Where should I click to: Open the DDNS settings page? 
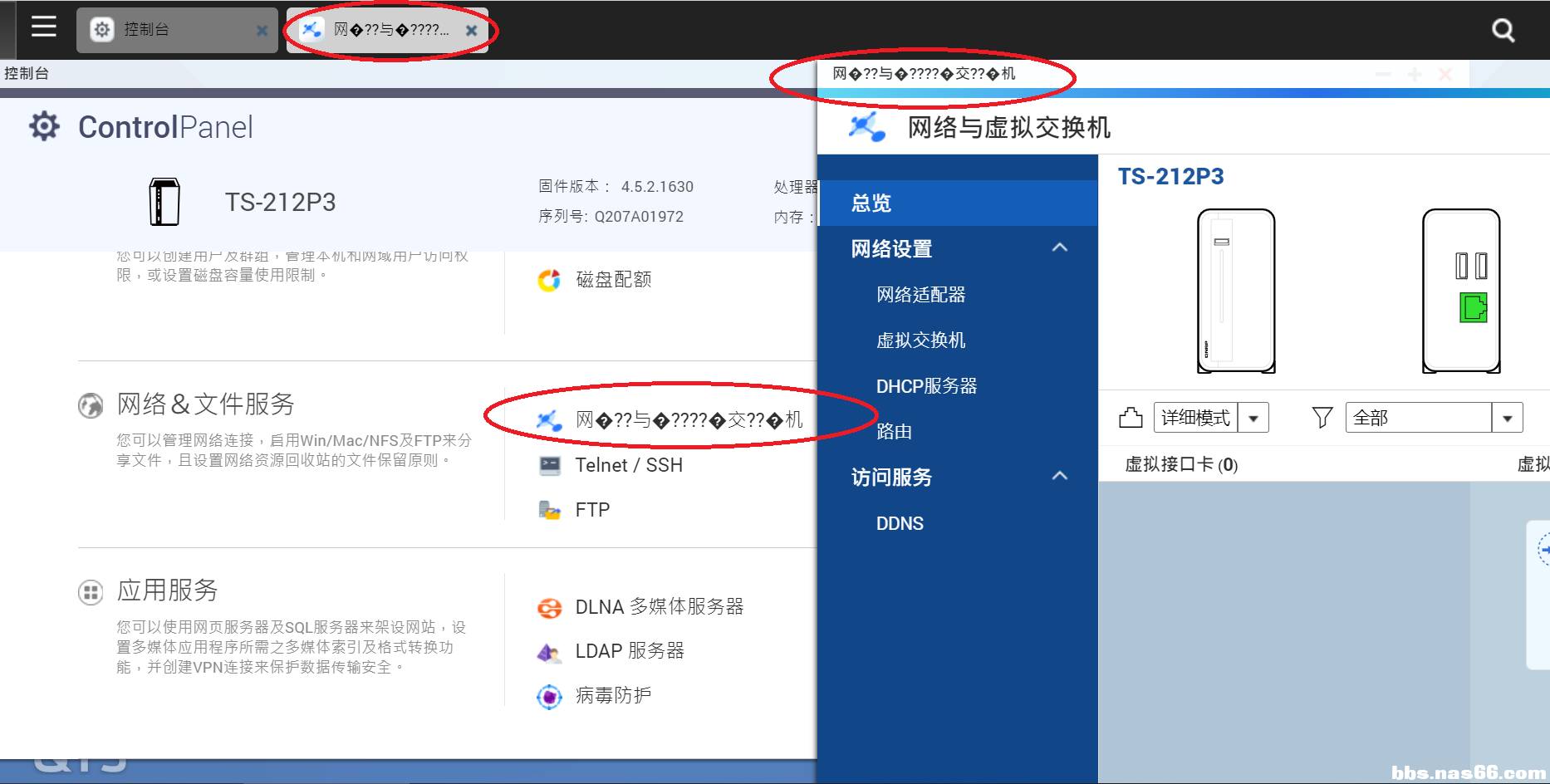click(x=900, y=524)
